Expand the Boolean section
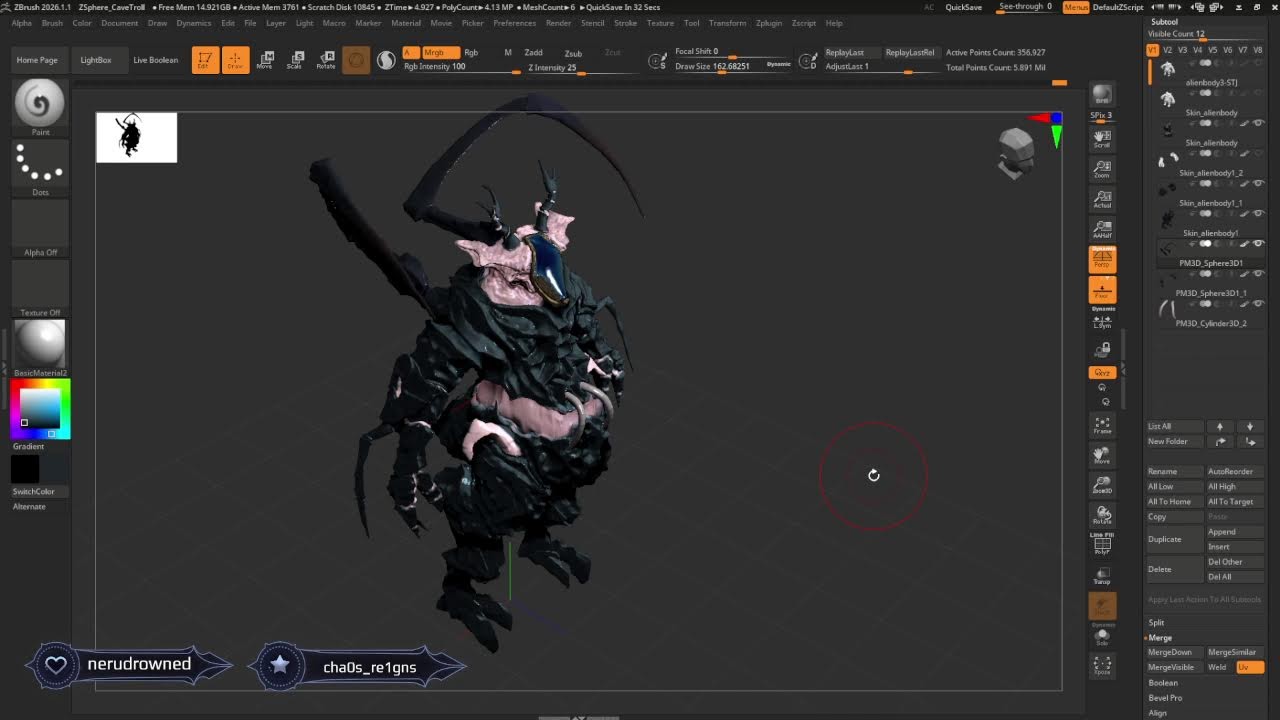Image resolution: width=1280 pixels, height=720 pixels. tap(1163, 682)
